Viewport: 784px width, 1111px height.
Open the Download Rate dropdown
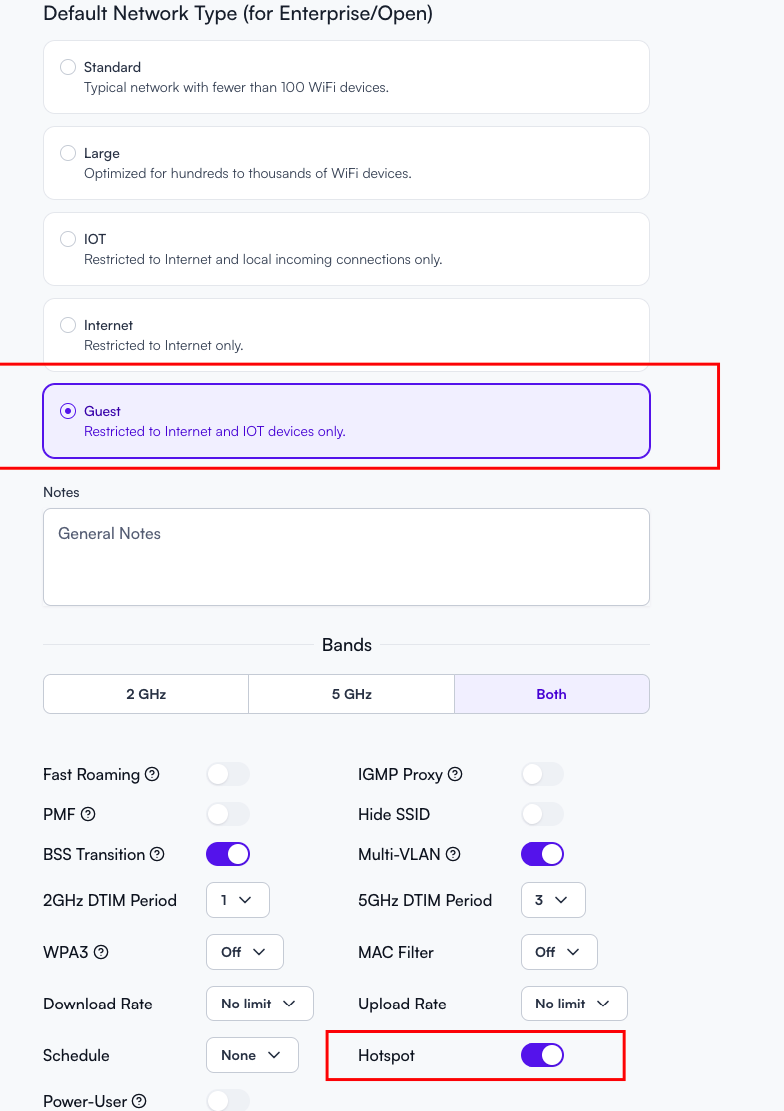(x=259, y=1004)
